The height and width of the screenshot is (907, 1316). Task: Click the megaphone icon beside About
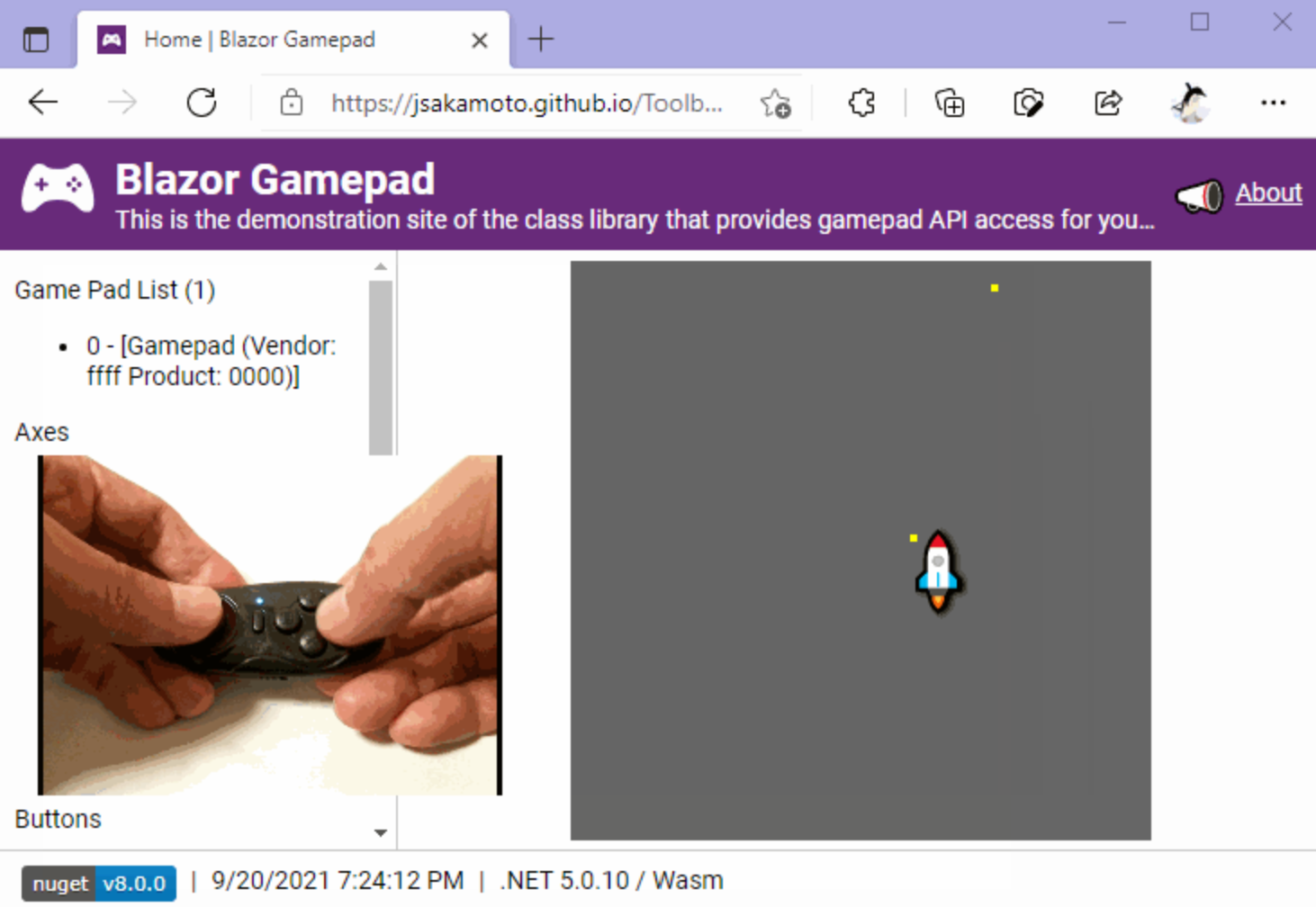(x=1200, y=195)
